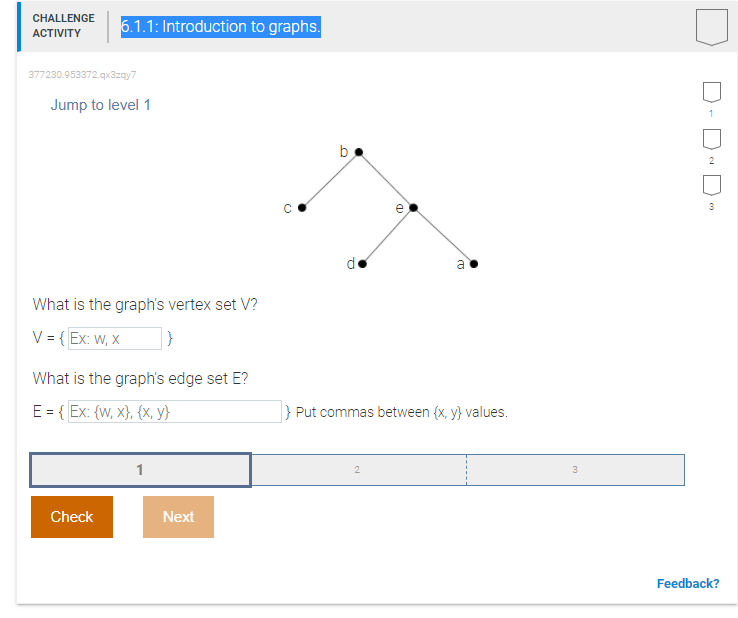This screenshot has width=738, height=618.
Task: Switch to level 3 progress segment
Action: 575,470
